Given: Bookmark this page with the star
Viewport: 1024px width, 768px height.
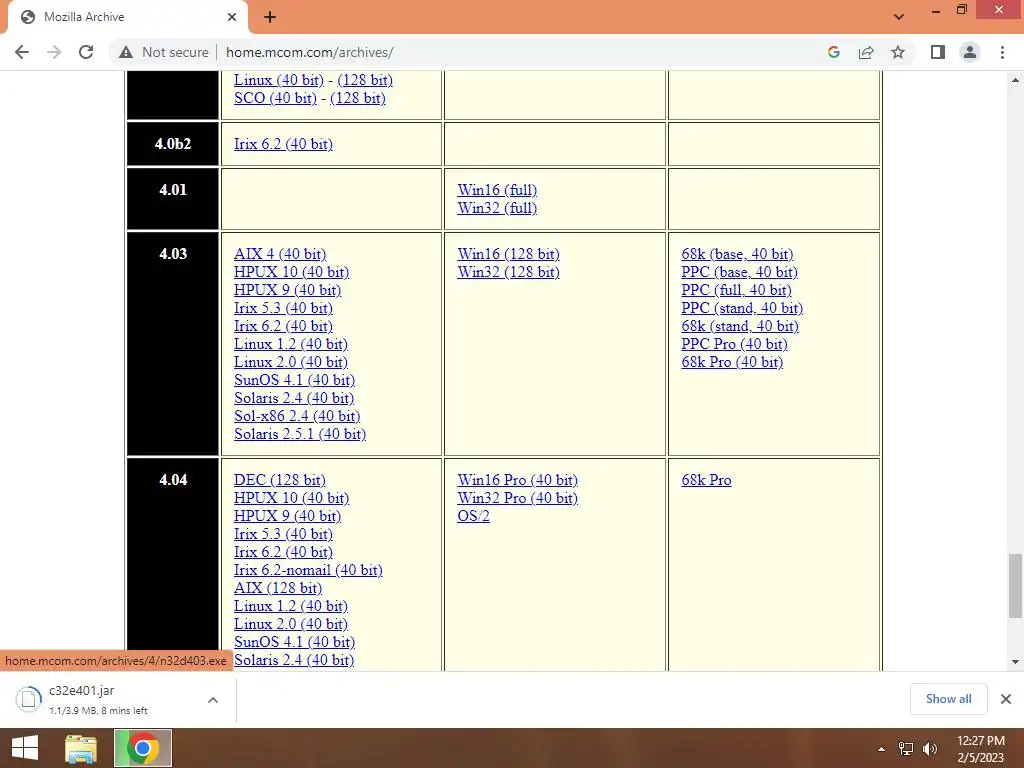Looking at the screenshot, I should pos(898,52).
